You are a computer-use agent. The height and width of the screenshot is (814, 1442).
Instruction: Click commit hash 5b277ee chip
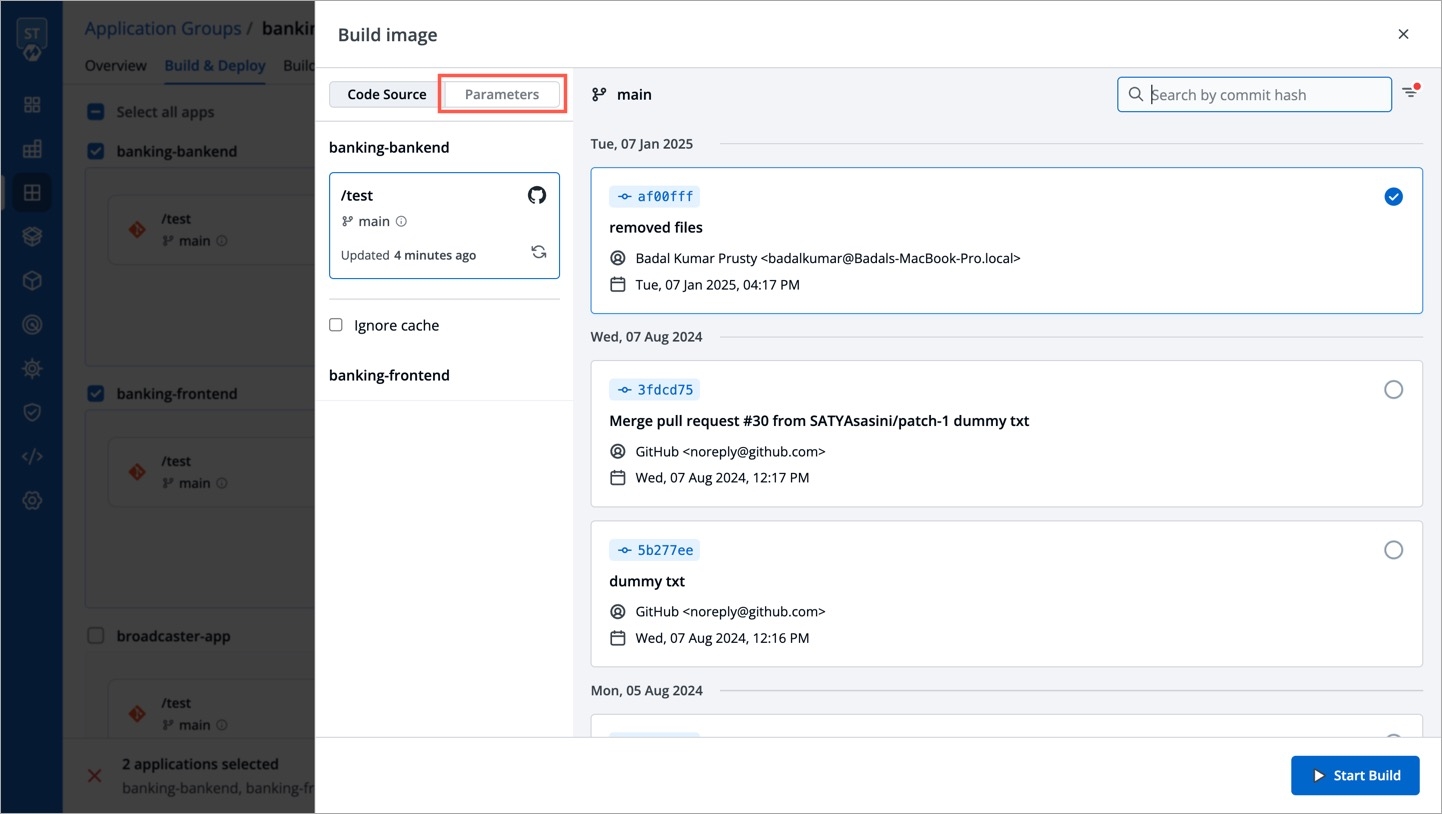[655, 550]
